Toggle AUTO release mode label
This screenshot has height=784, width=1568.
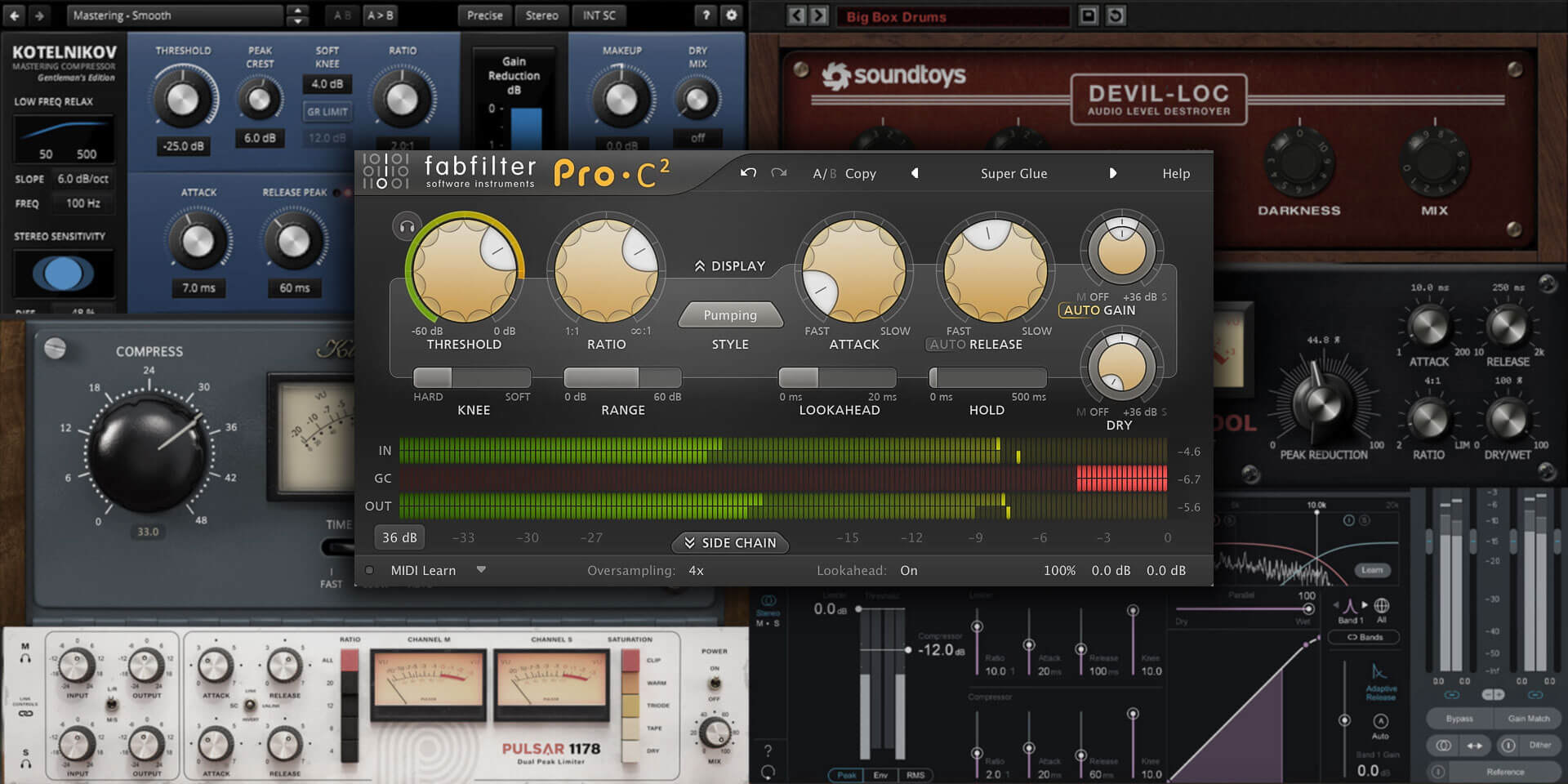(x=947, y=345)
